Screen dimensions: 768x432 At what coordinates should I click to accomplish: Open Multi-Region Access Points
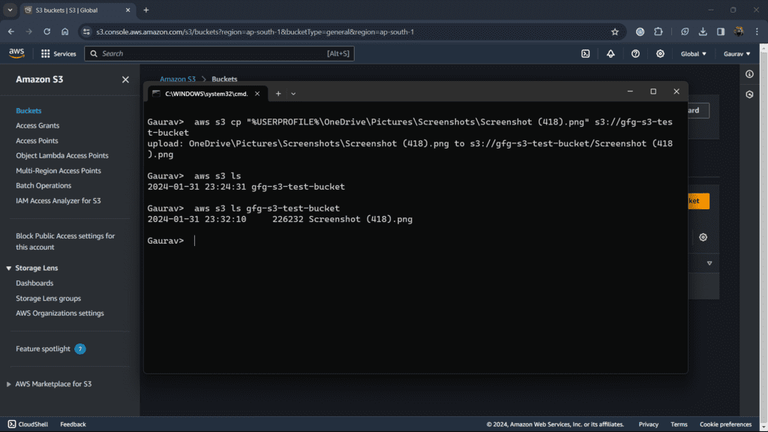(x=58, y=170)
